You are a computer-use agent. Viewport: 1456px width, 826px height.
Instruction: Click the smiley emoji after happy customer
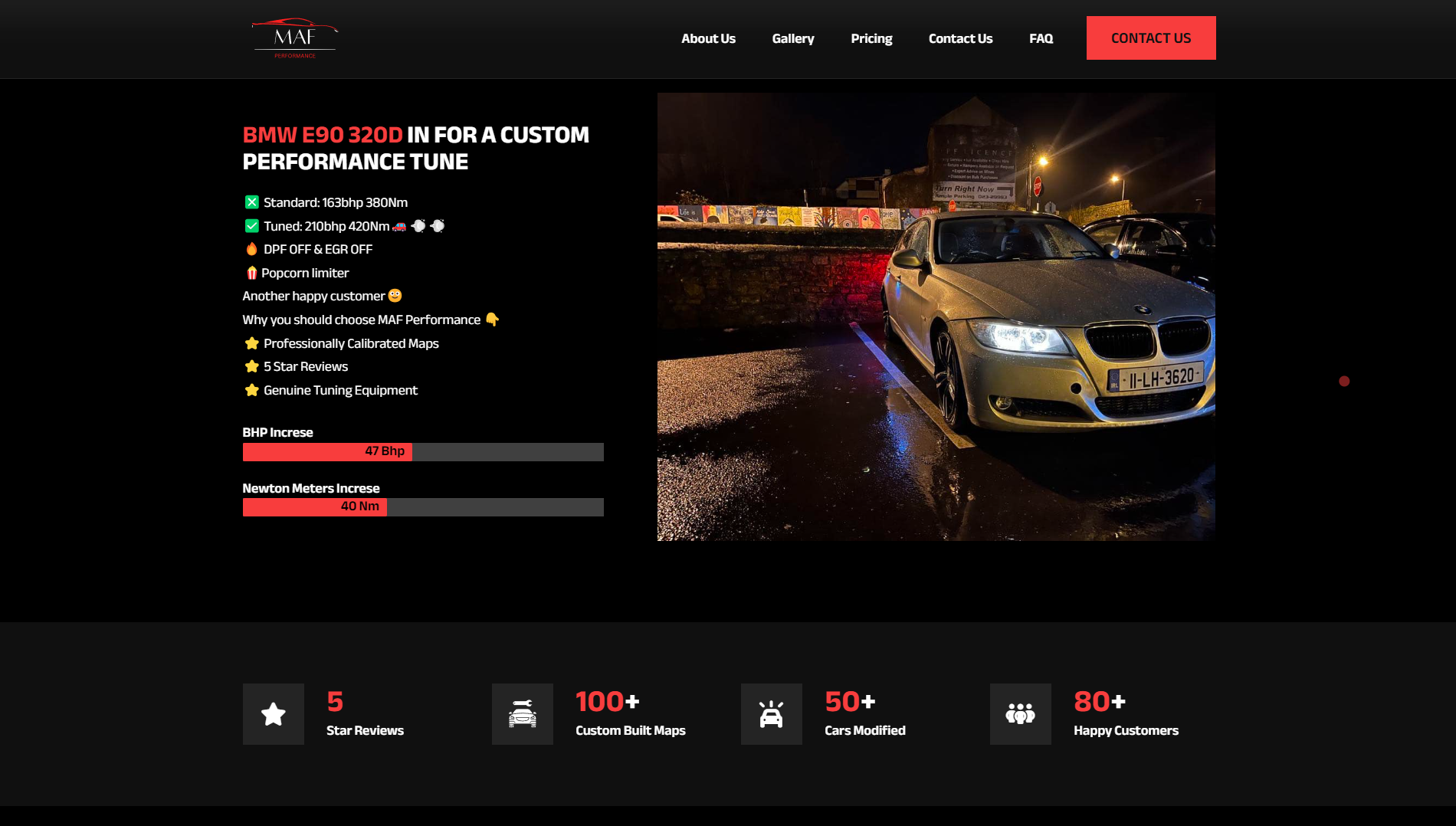pyautogui.click(x=395, y=296)
